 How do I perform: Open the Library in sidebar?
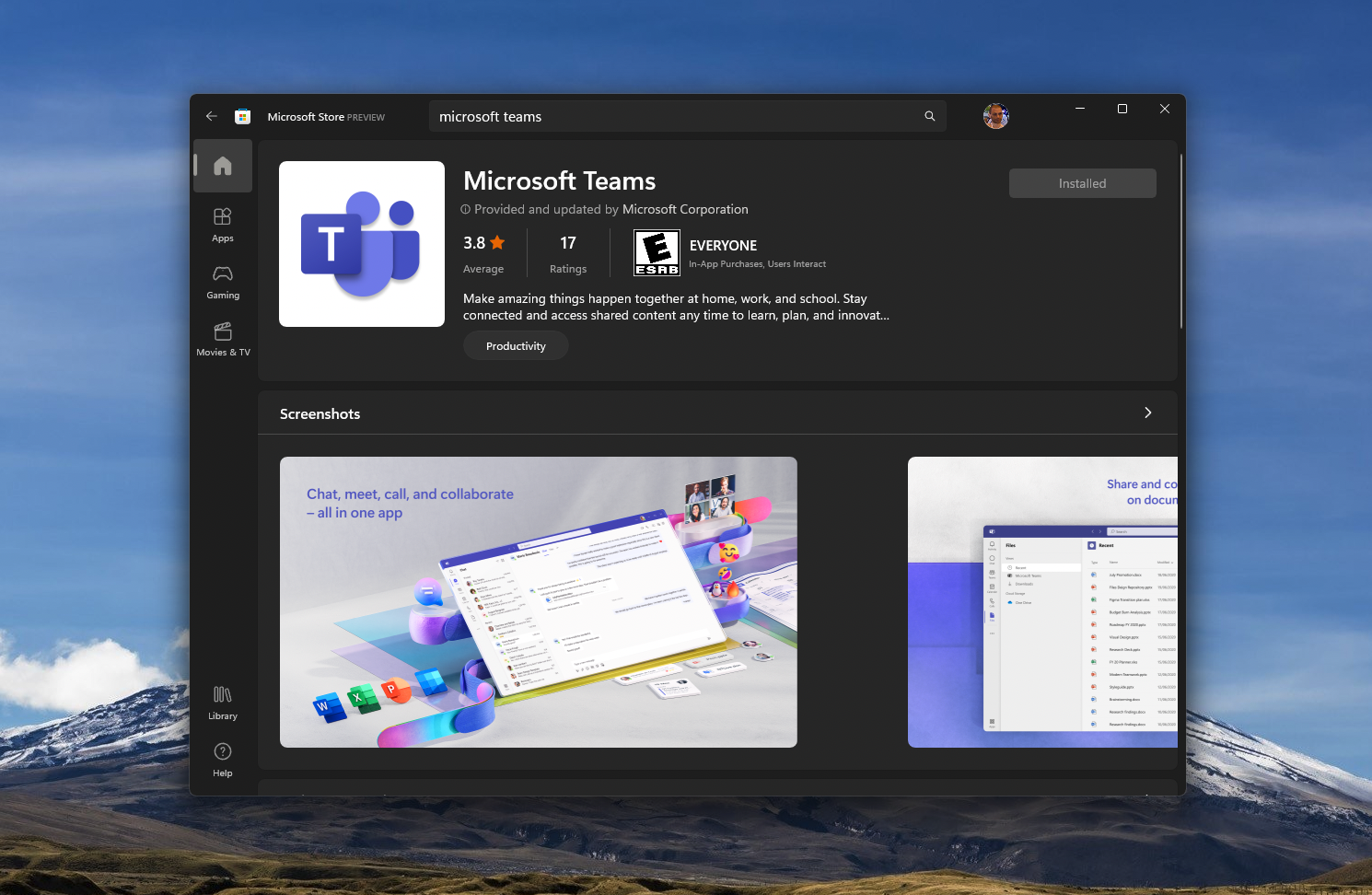(223, 703)
